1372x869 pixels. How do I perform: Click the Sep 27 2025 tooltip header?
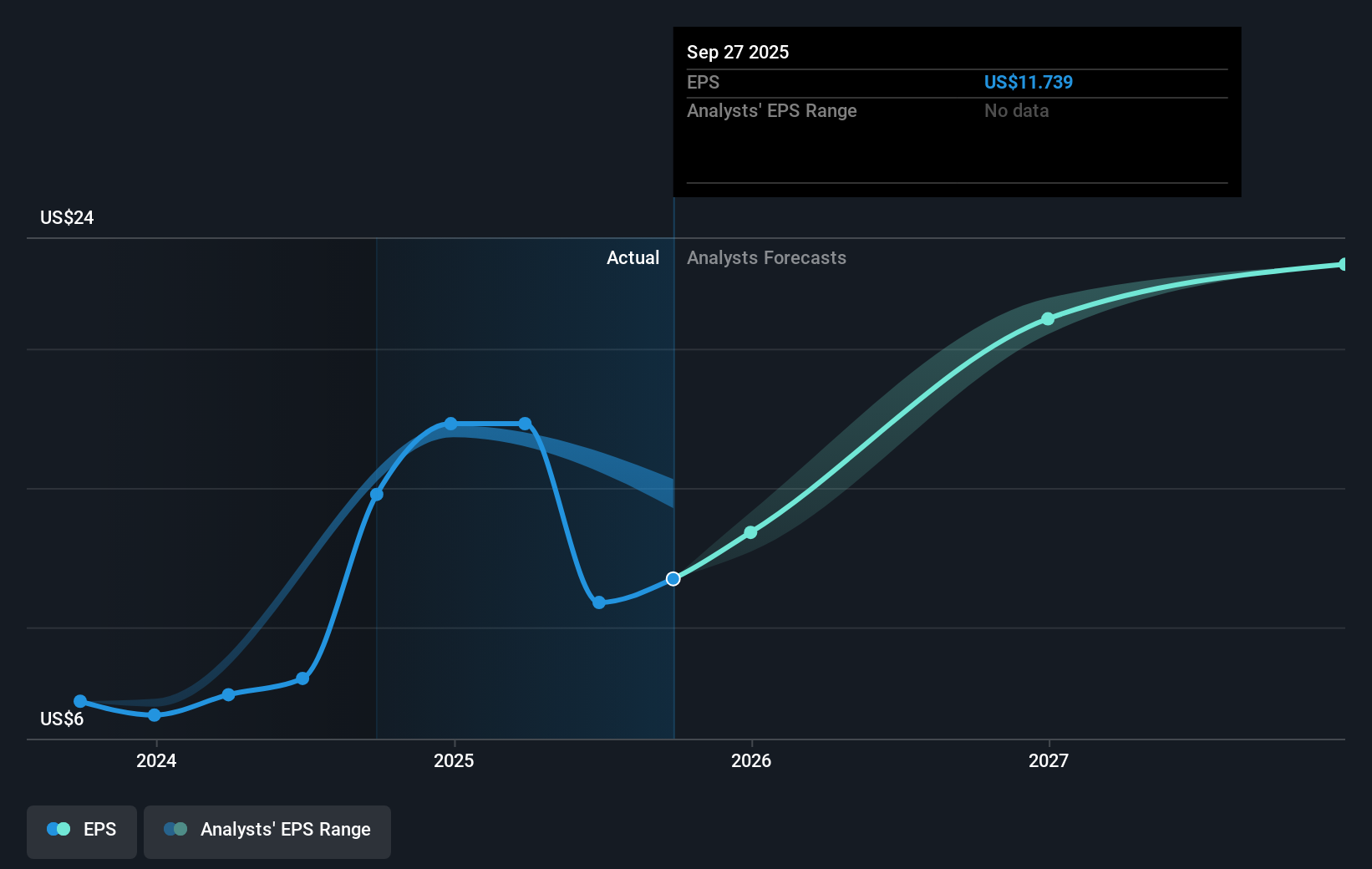(738, 52)
